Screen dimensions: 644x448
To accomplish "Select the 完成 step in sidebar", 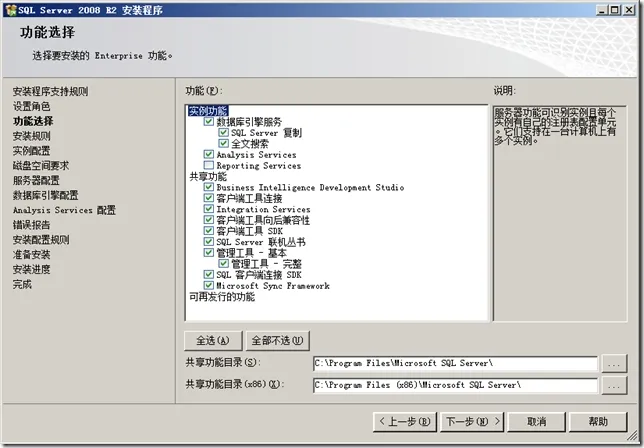I will (x=22, y=284).
